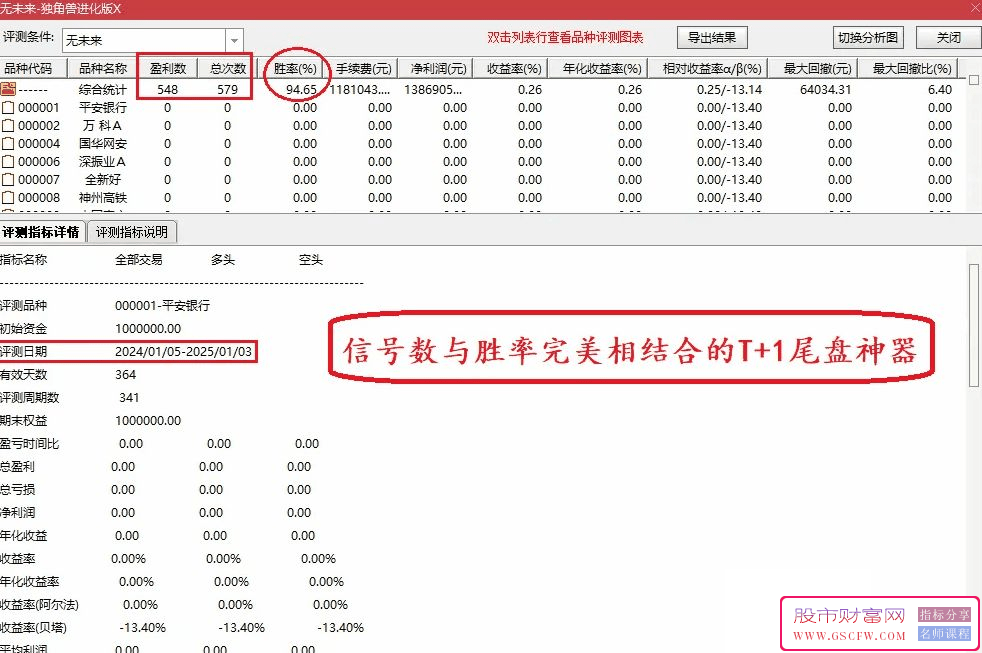Select the 万 科A row name
This screenshot has height=653, width=982.
click(103, 126)
